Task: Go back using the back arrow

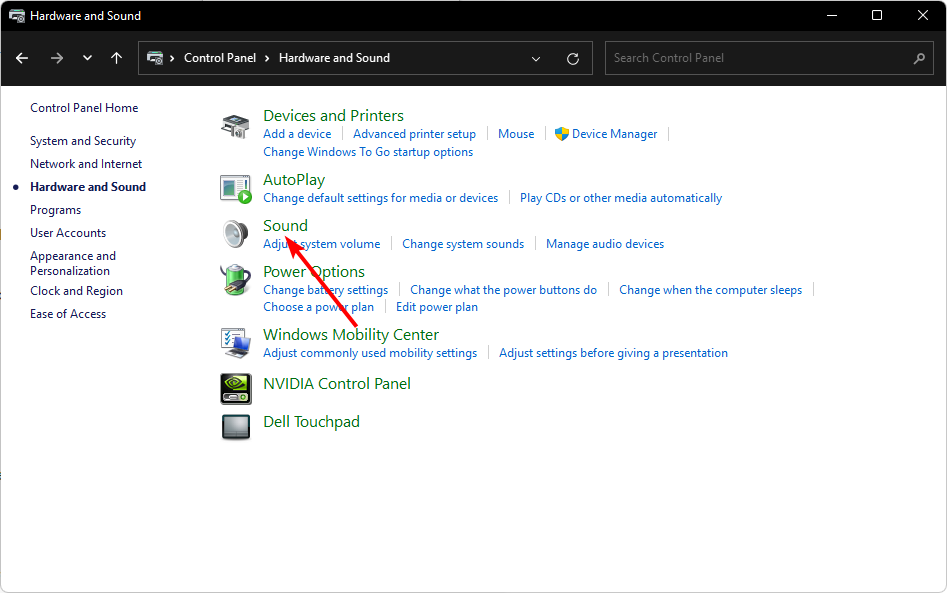Action: 22,58
